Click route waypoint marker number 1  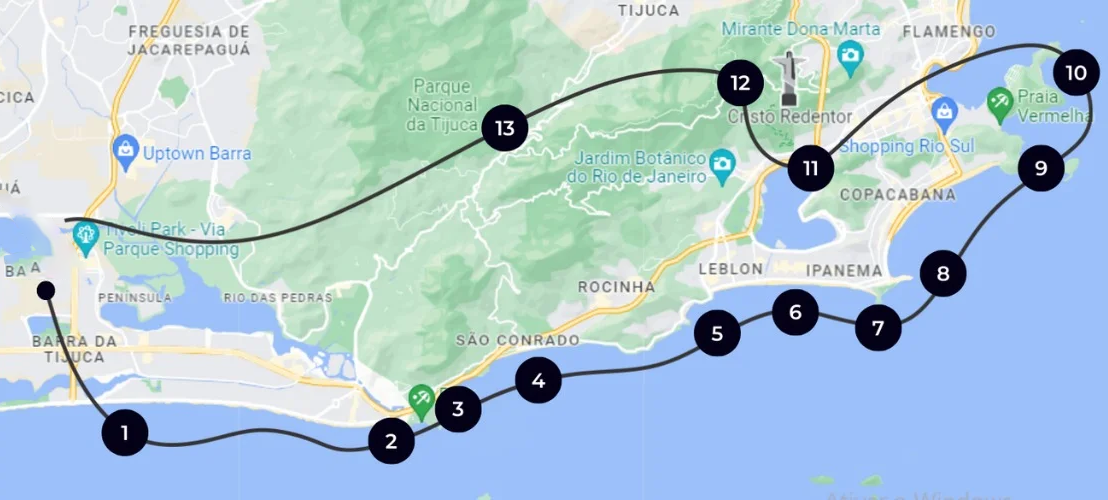(125, 432)
